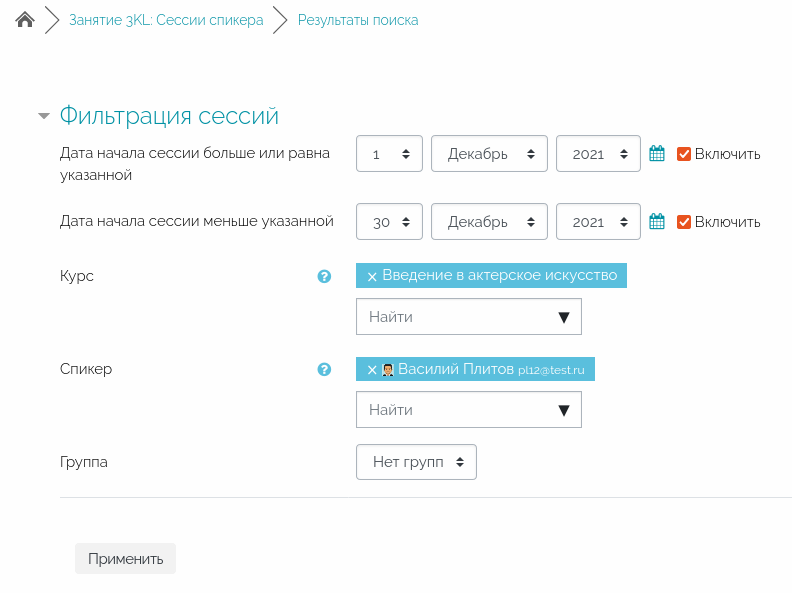Open calendar picker for session start date
Screen dimensions: 792x593
[657, 154]
